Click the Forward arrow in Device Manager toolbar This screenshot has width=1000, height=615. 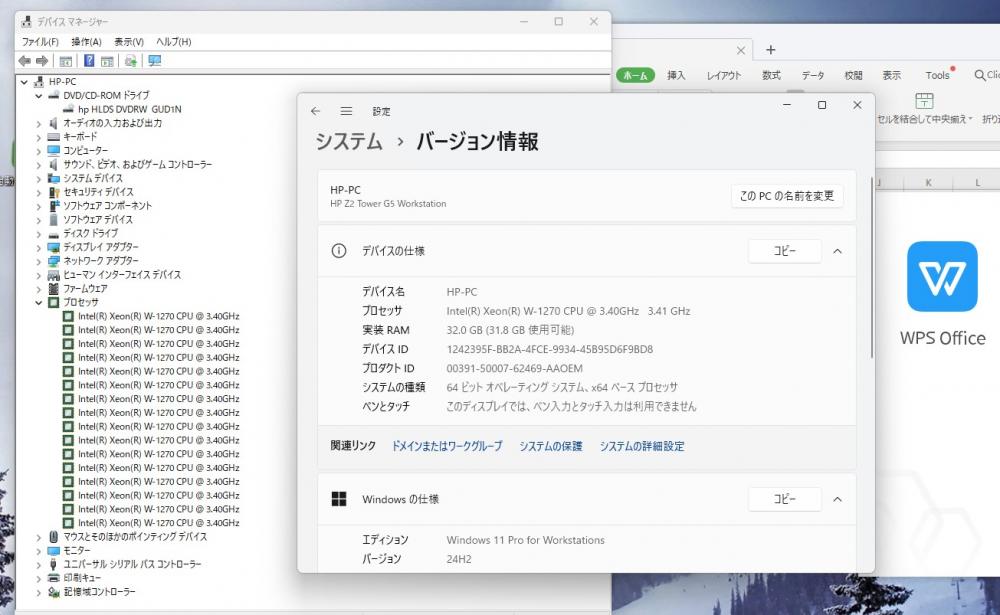(42, 61)
